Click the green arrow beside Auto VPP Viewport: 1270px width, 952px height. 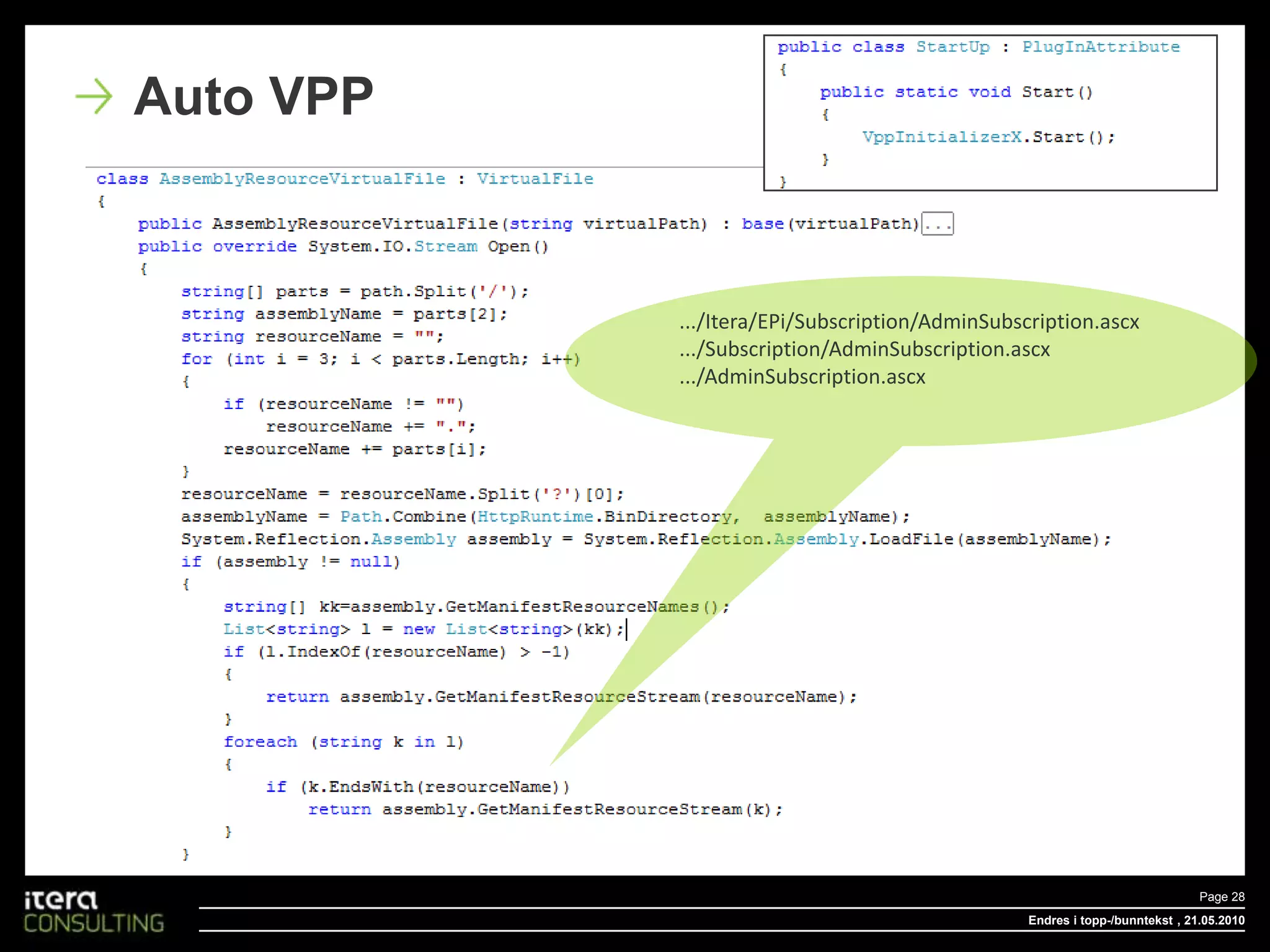point(94,96)
